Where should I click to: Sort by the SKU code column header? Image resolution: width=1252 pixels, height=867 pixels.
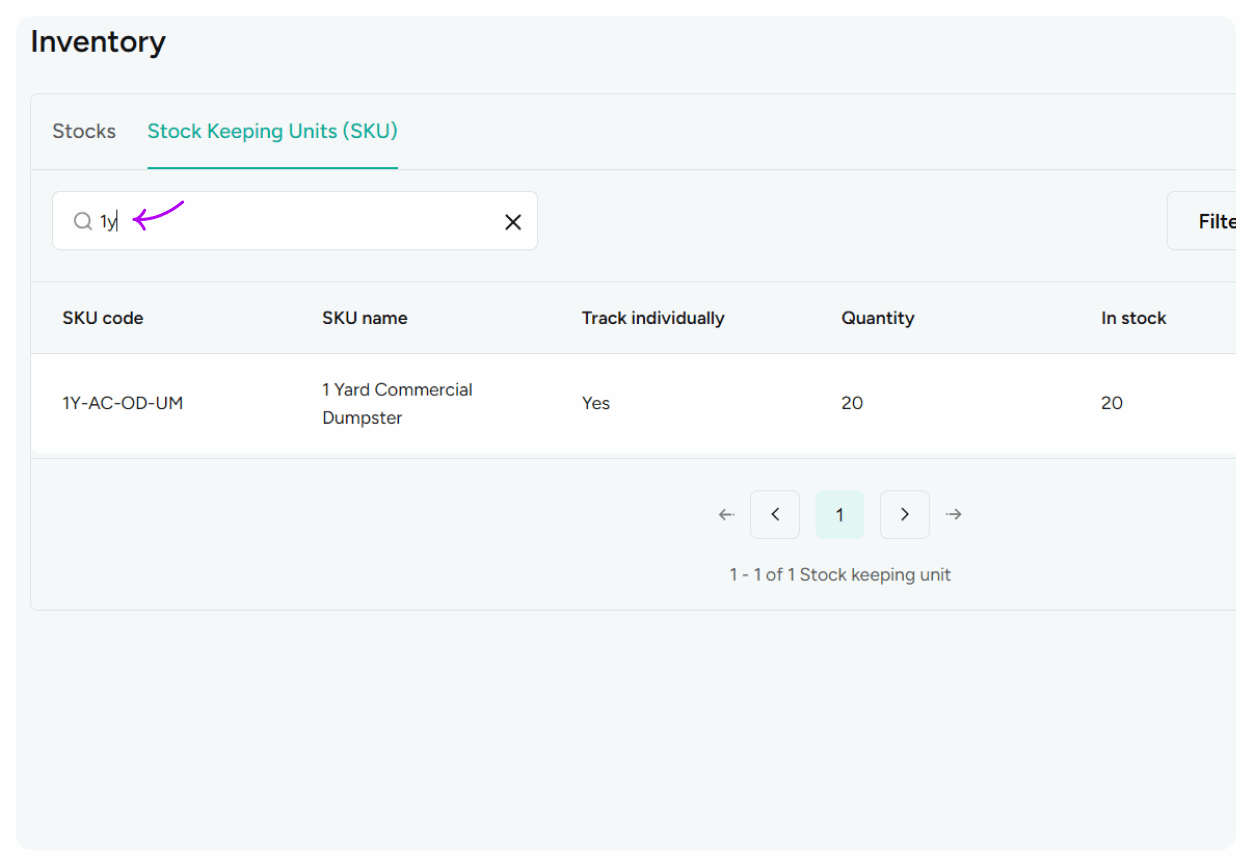point(103,318)
